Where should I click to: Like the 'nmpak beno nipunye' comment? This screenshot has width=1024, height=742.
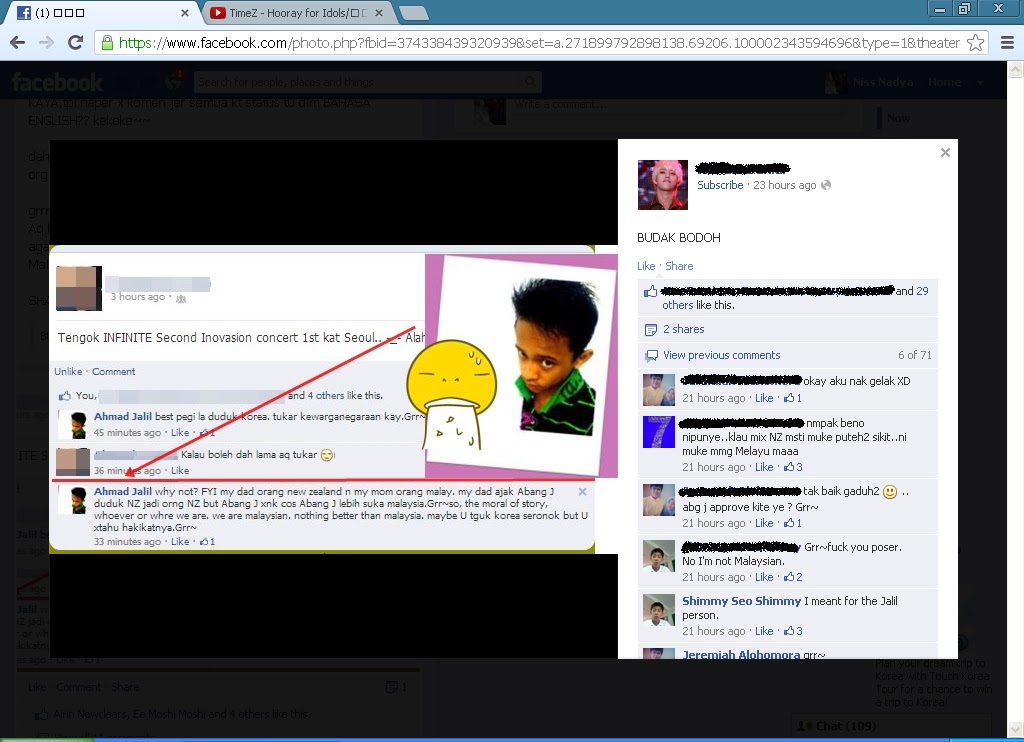[x=764, y=467]
